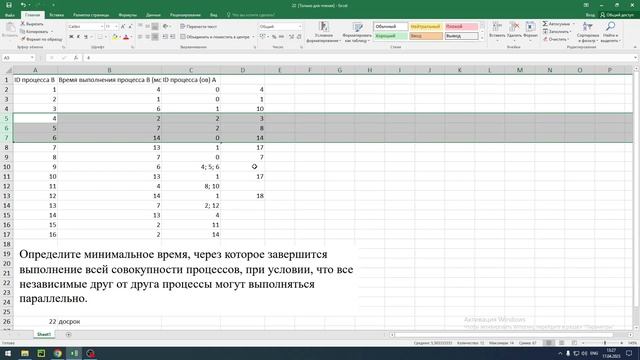Decrease decimal places
Image resolution: width=640 pixels, height=360 pixels.
click(299, 37)
